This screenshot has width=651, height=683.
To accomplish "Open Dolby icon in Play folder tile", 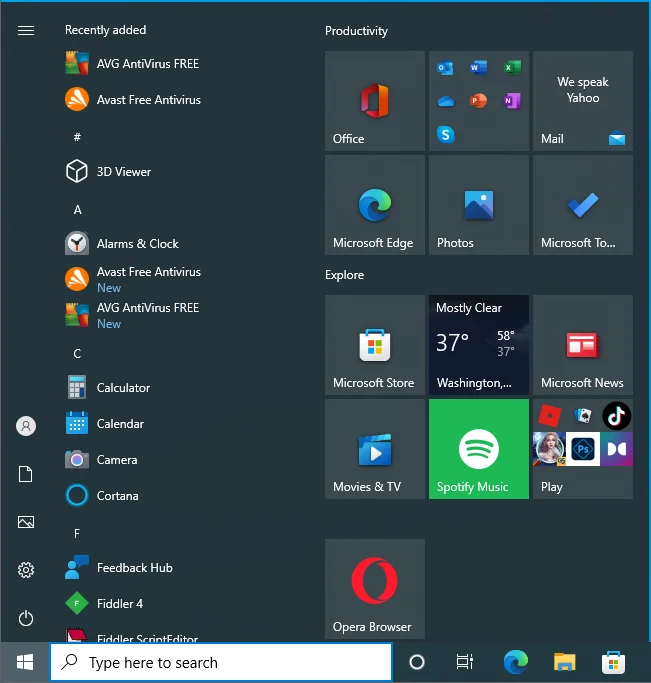I will 617,449.
